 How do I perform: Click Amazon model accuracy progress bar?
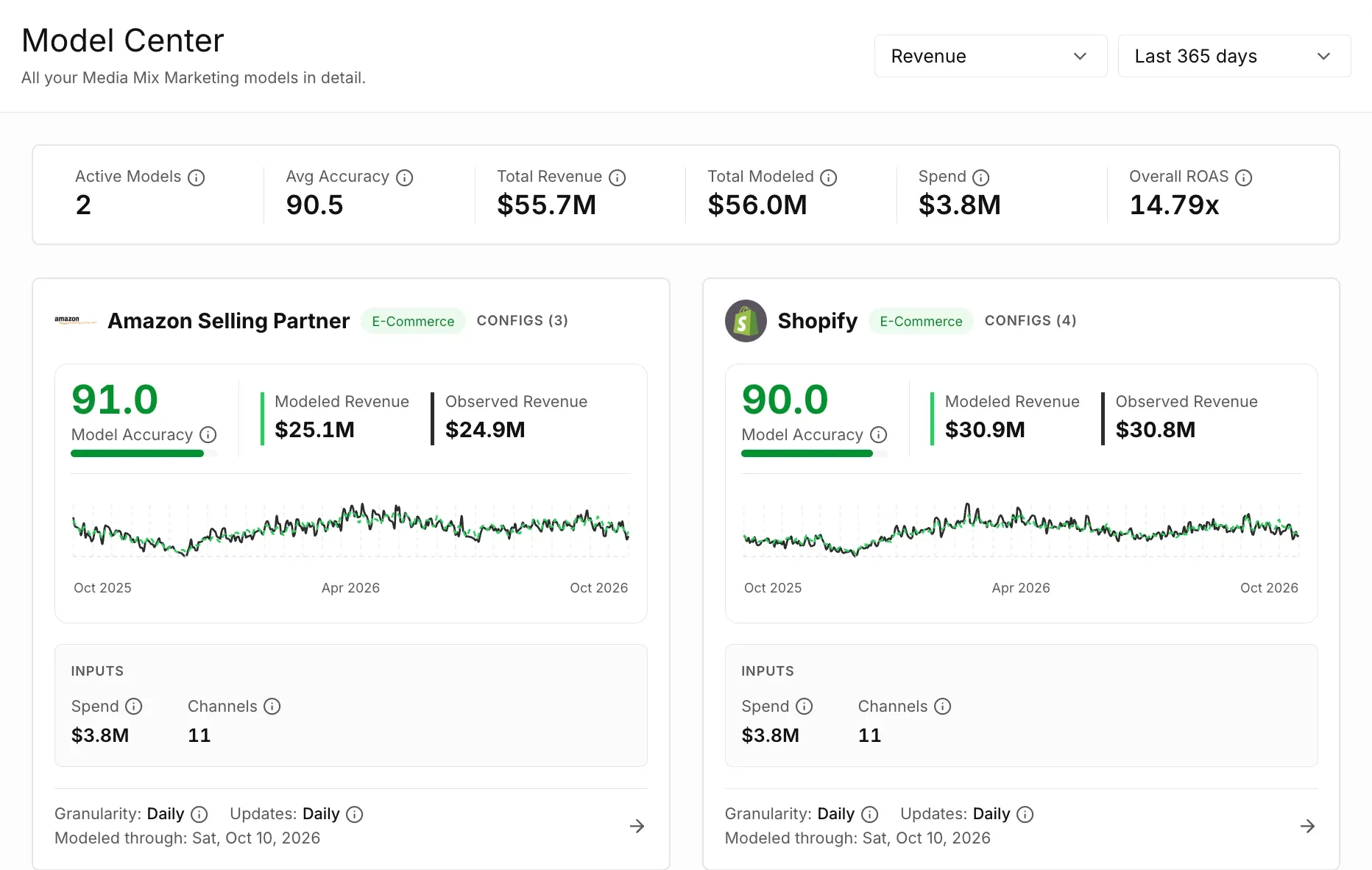(144, 453)
